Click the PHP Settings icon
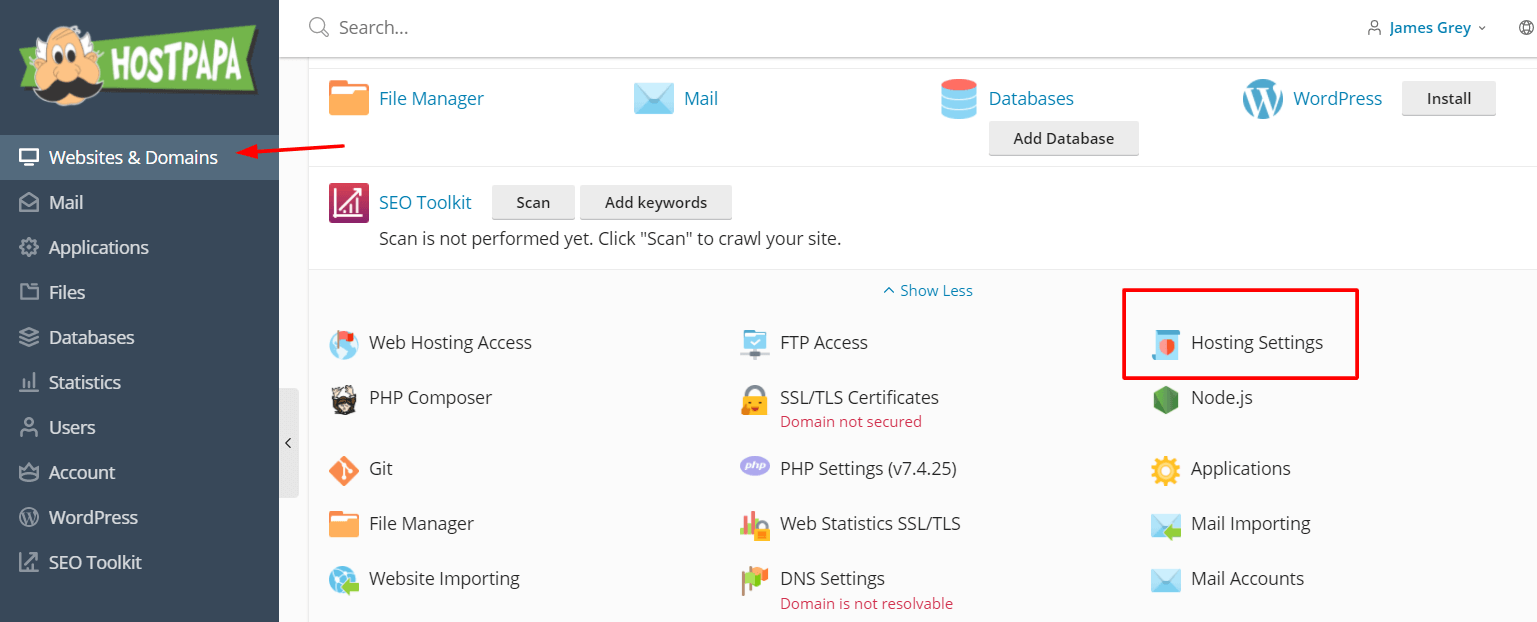This screenshot has width=1537, height=622. [x=755, y=466]
